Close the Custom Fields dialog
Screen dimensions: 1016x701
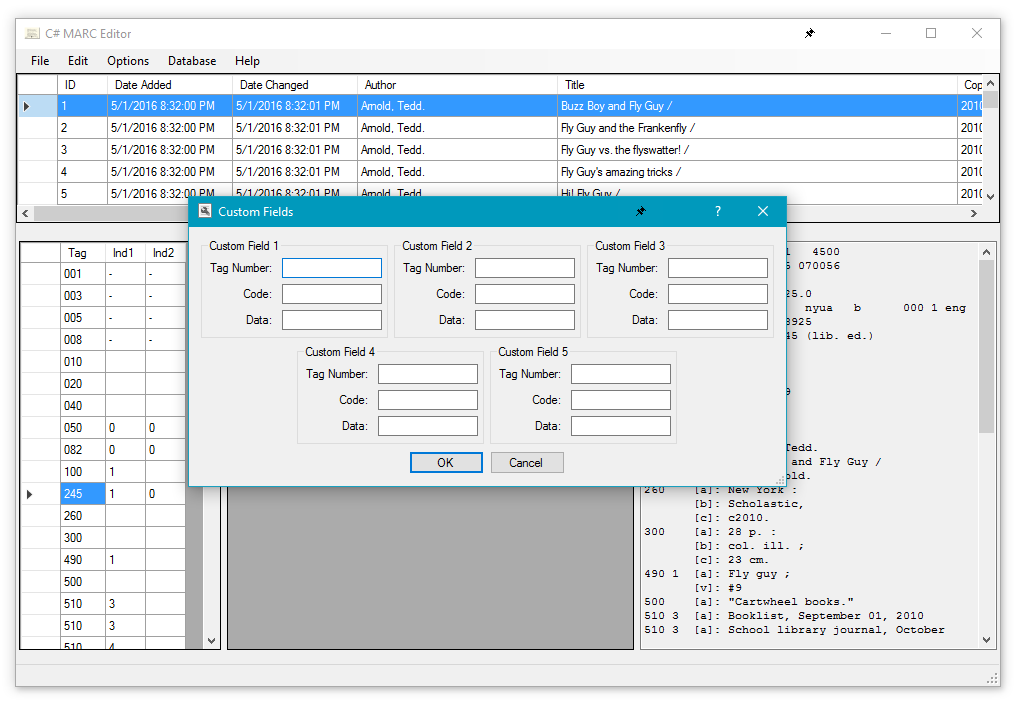tap(762, 212)
